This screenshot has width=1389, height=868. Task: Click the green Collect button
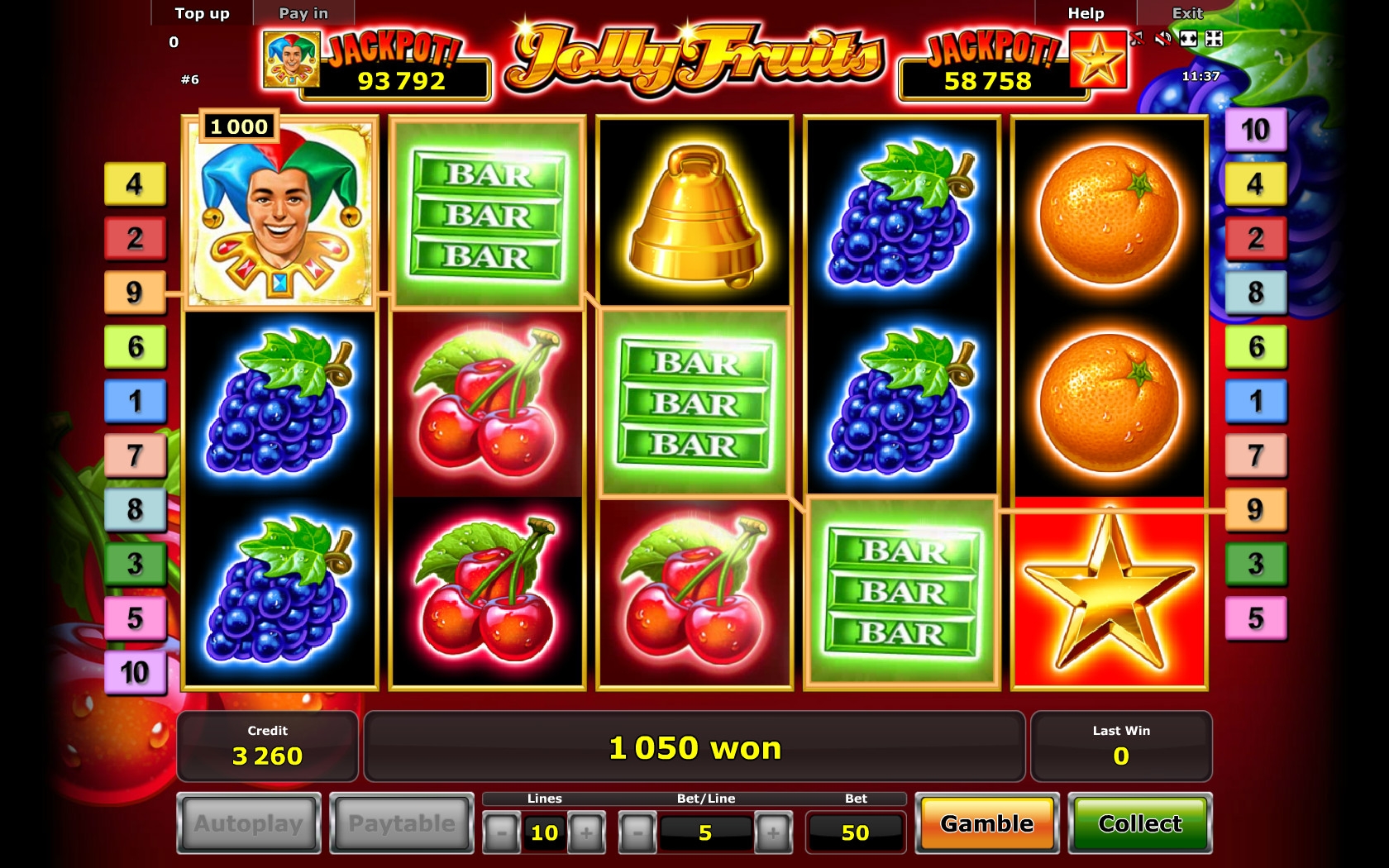(1140, 823)
